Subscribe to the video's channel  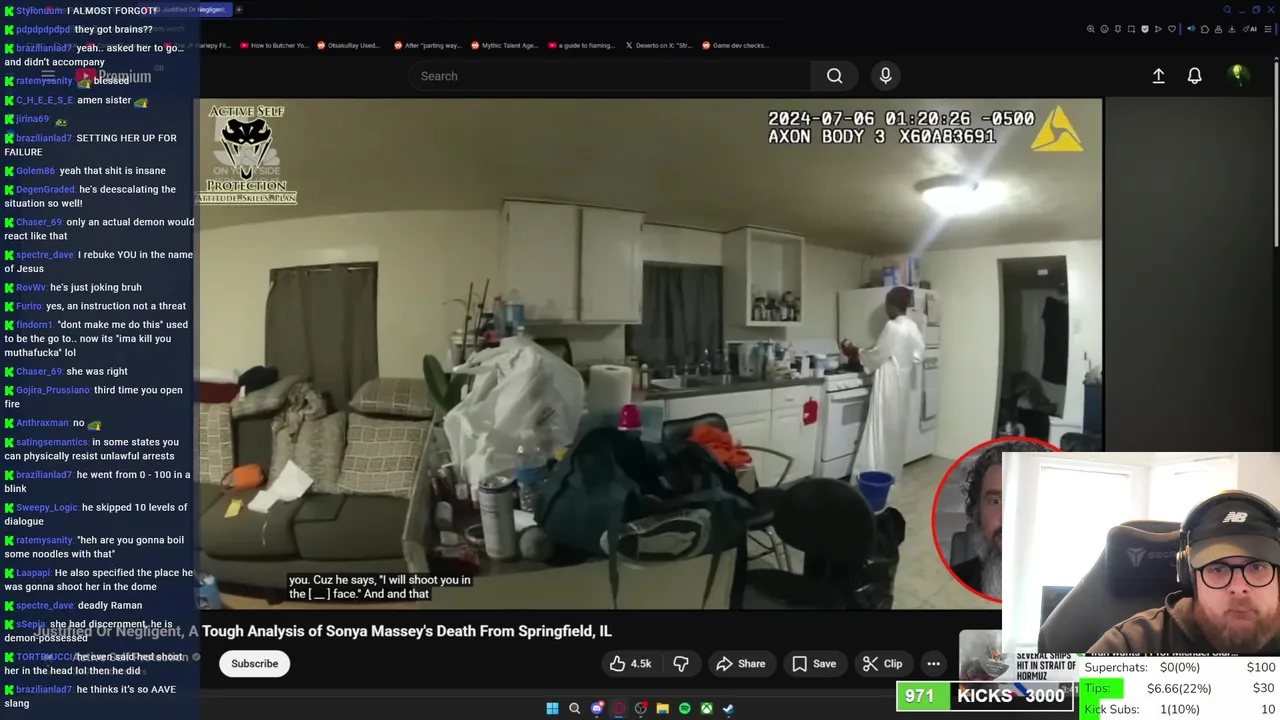(x=254, y=663)
